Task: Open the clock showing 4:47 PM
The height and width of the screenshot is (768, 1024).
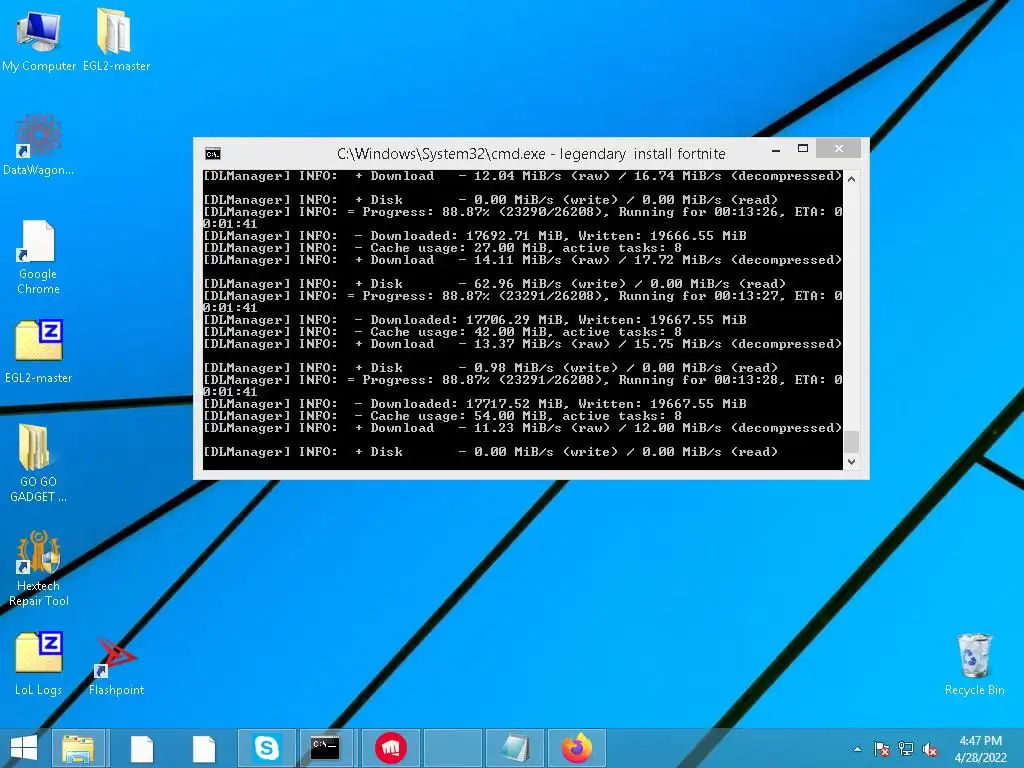Action: coord(980,749)
